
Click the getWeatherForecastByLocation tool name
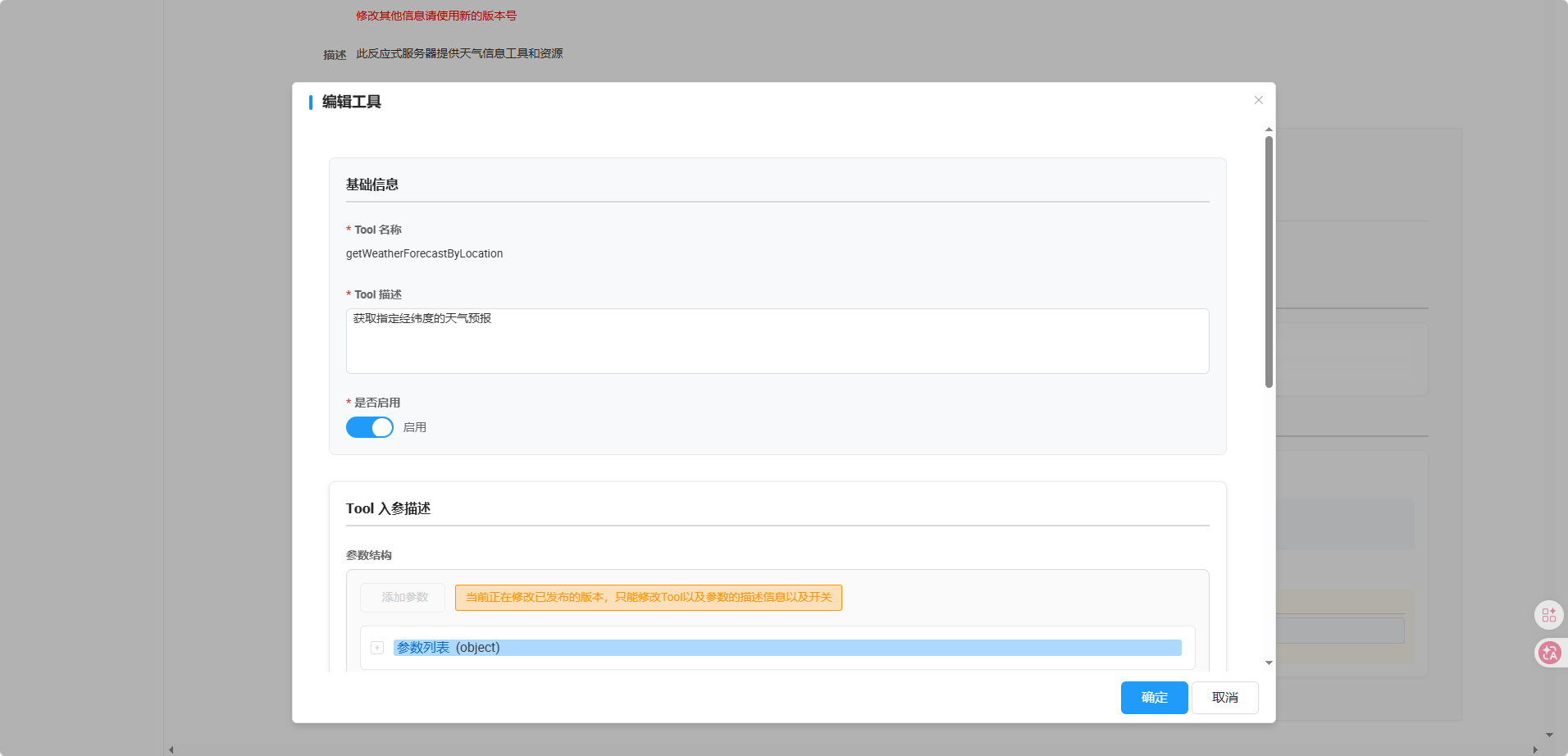[x=425, y=254]
